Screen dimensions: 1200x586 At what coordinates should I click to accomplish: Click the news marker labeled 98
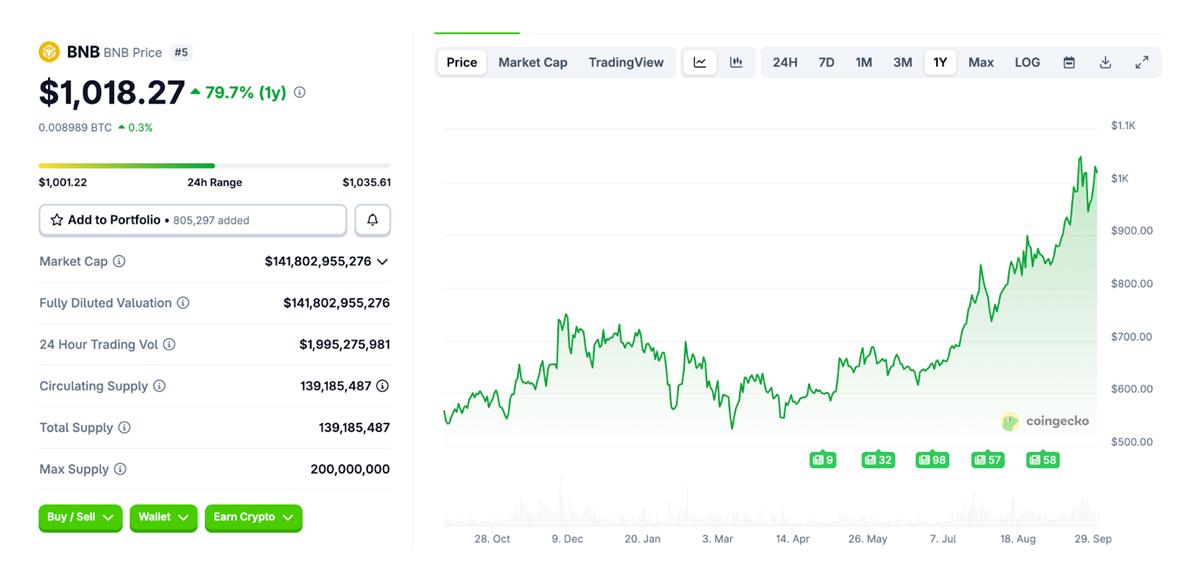click(x=932, y=460)
